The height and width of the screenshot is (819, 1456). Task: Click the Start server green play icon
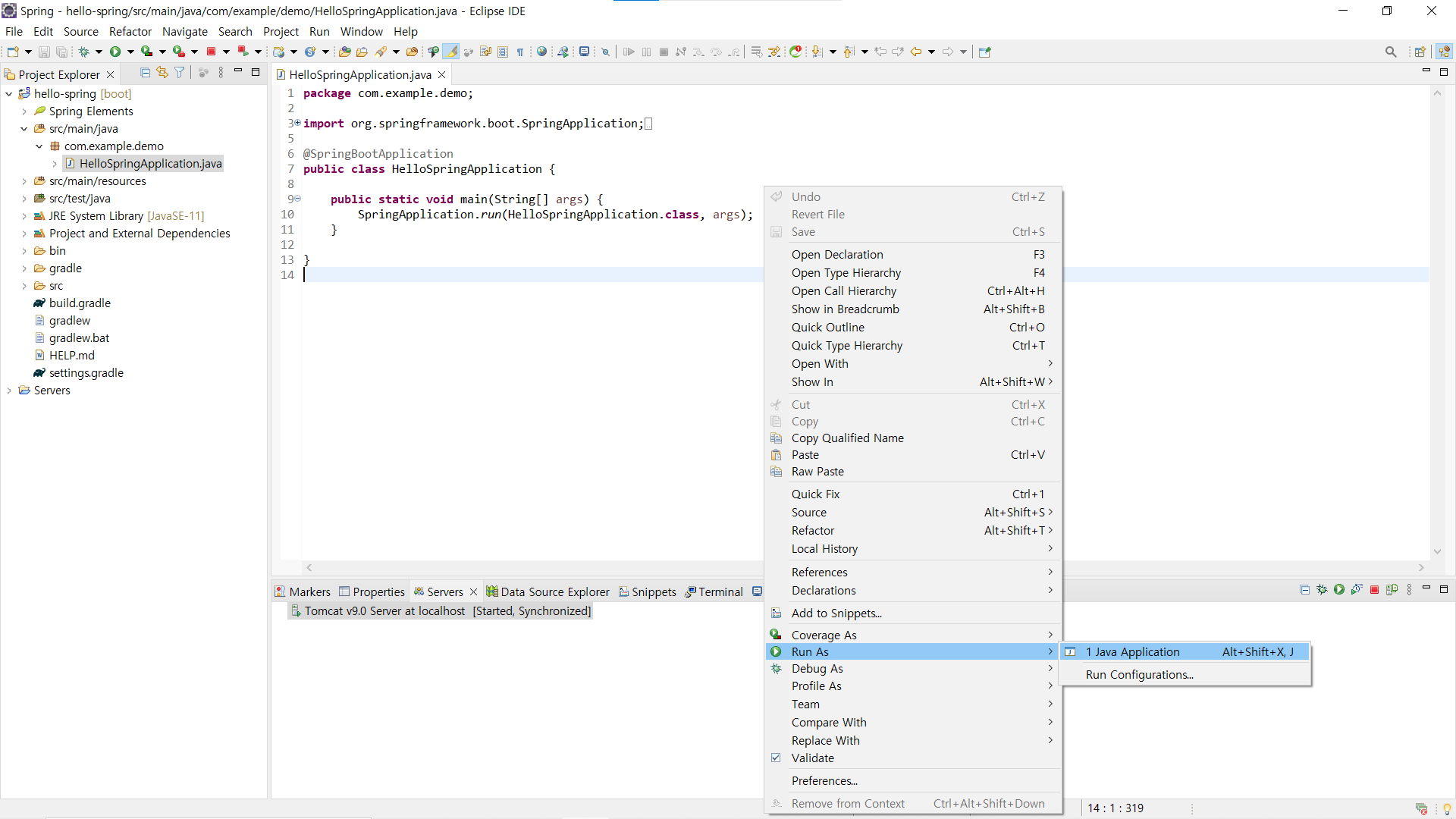[x=1339, y=590]
